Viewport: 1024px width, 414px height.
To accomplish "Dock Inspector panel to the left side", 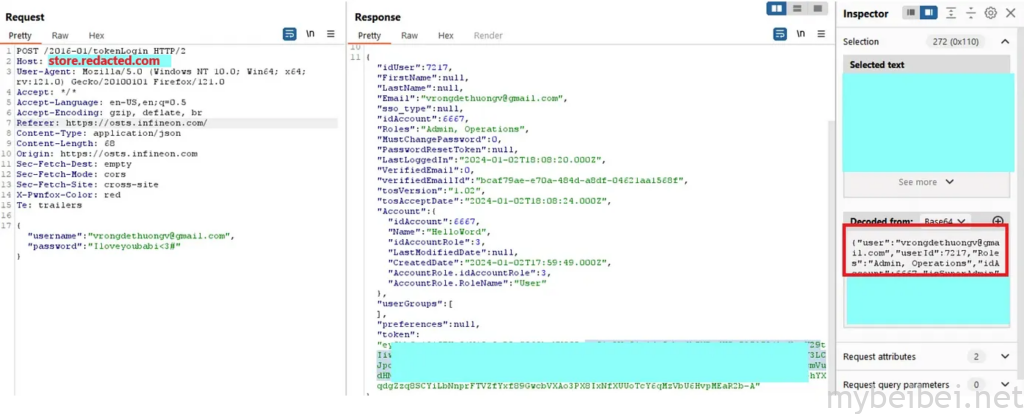I will click(x=911, y=13).
